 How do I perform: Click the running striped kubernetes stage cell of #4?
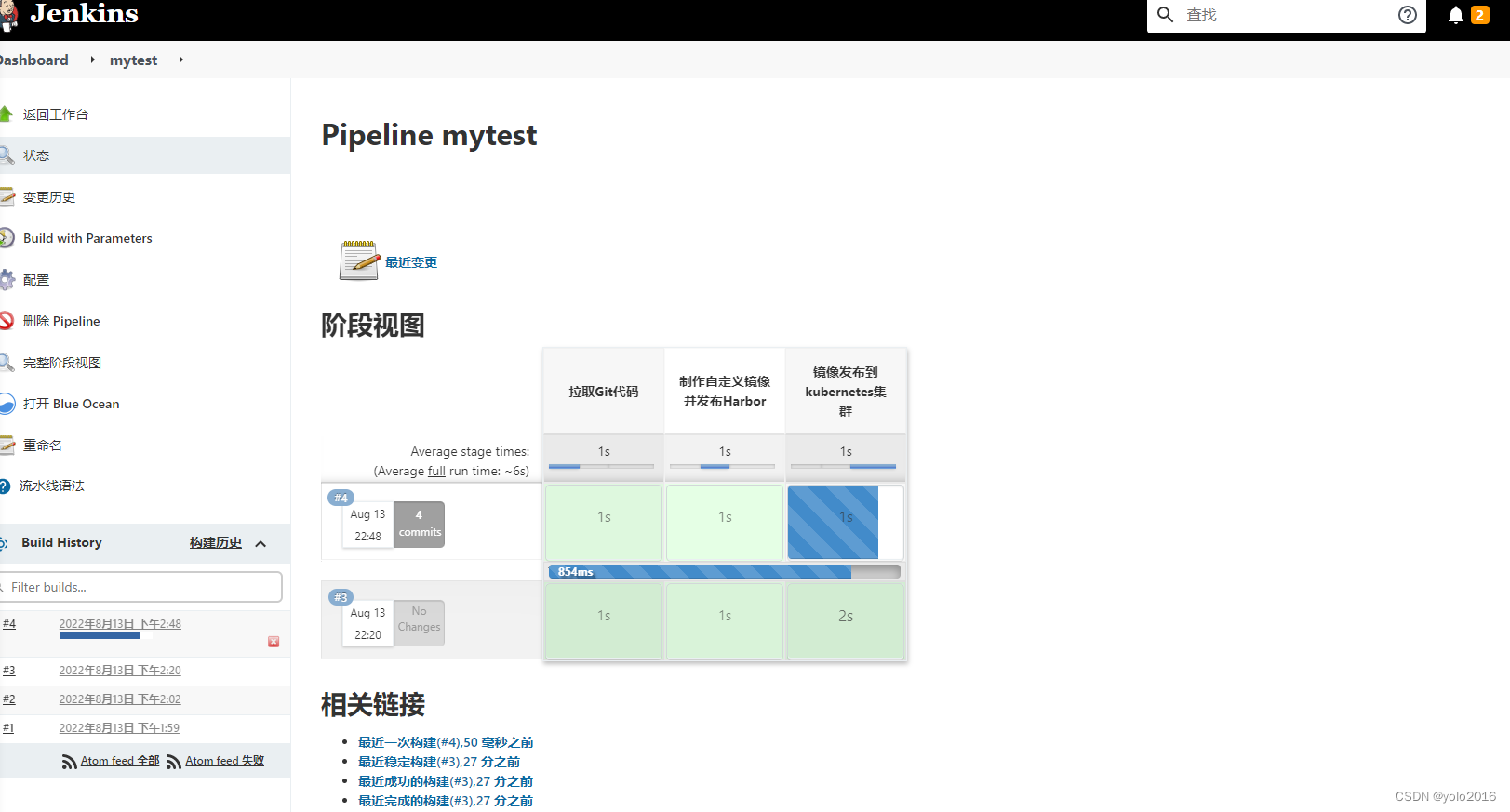coord(846,522)
